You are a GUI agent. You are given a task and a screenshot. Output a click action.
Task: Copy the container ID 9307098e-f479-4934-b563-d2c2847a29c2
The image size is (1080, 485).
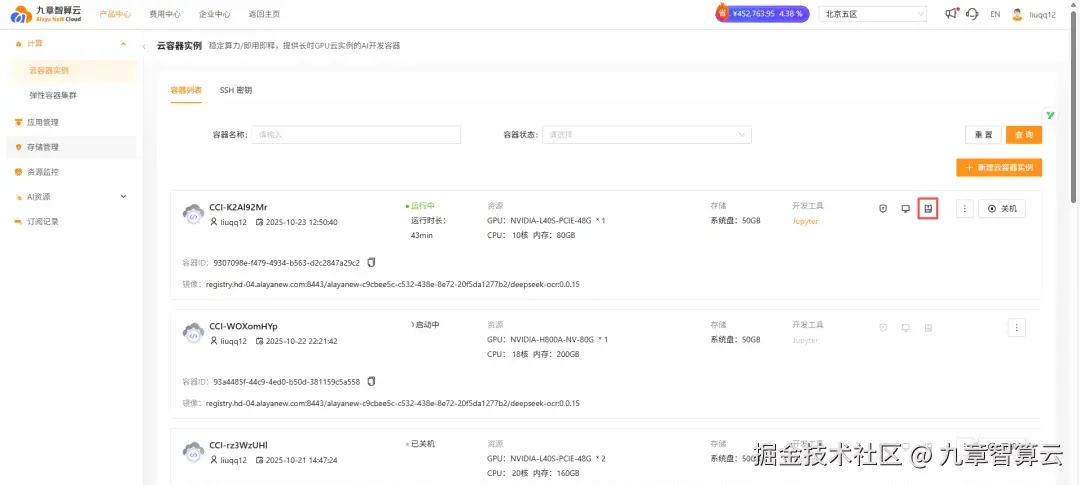click(x=372, y=262)
